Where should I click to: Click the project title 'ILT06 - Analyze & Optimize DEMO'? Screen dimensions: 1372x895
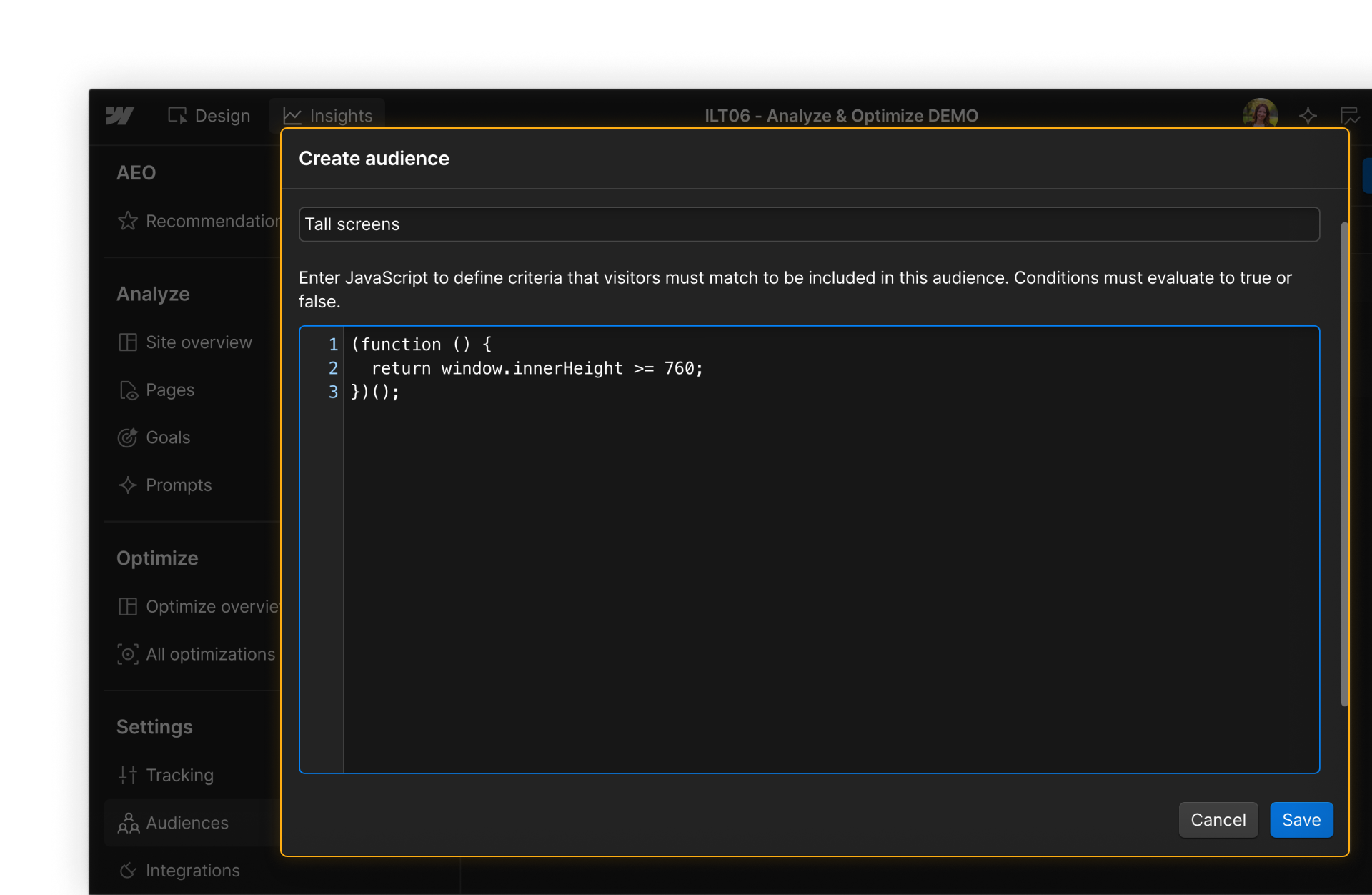pos(841,115)
